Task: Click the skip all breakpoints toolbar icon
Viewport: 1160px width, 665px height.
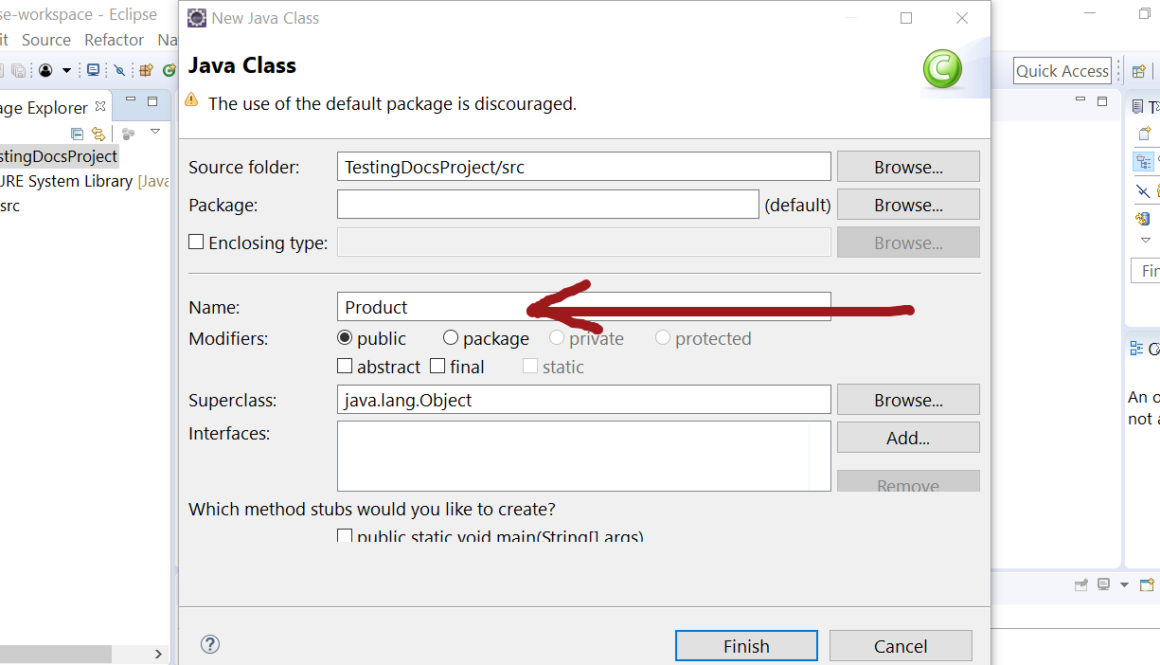Action: 119,70
